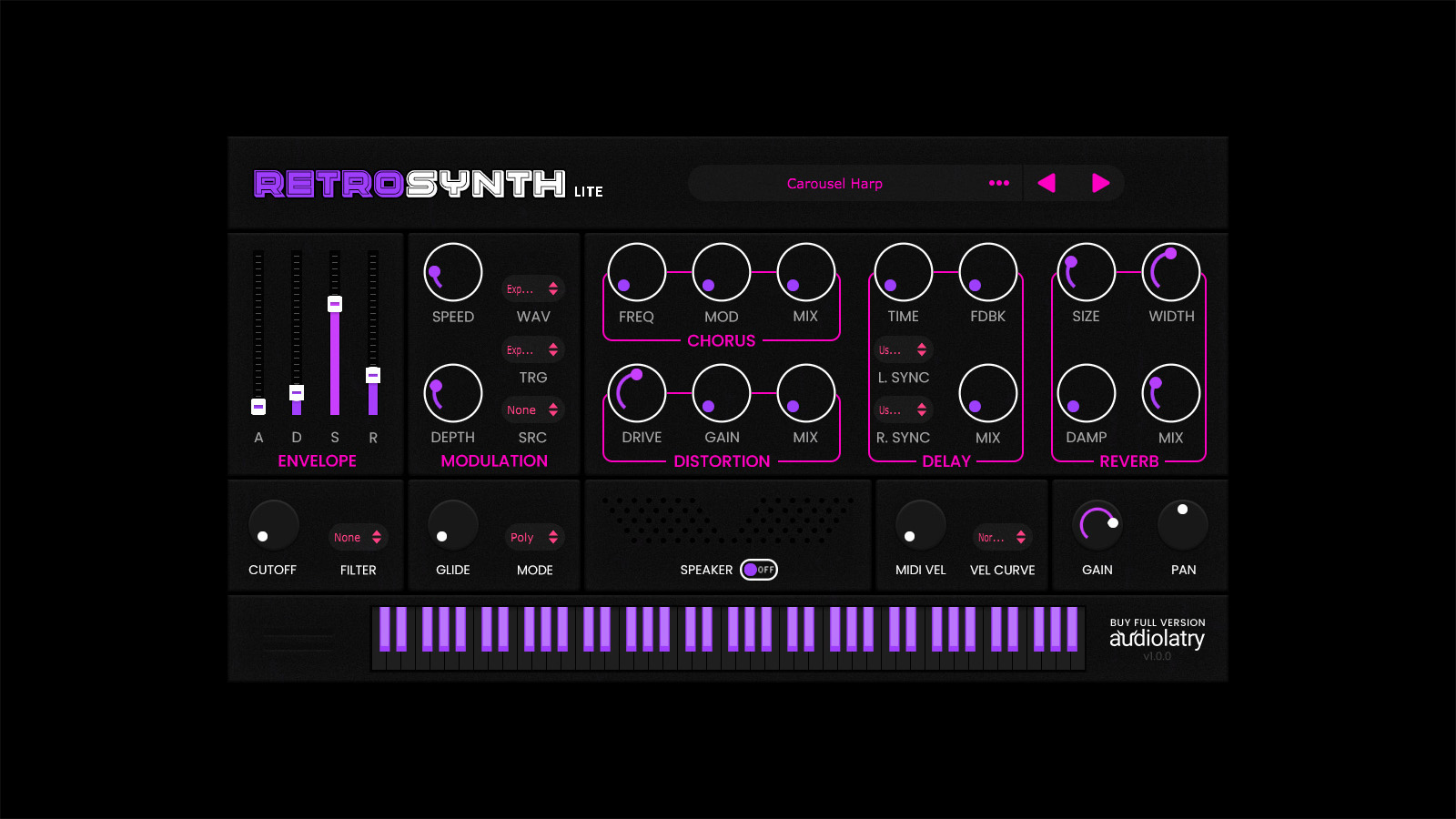This screenshot has width=1456, height=819.
Task: Click the Attack envelope slider handle
Action: pyautogui.click(x=258, y=406)
